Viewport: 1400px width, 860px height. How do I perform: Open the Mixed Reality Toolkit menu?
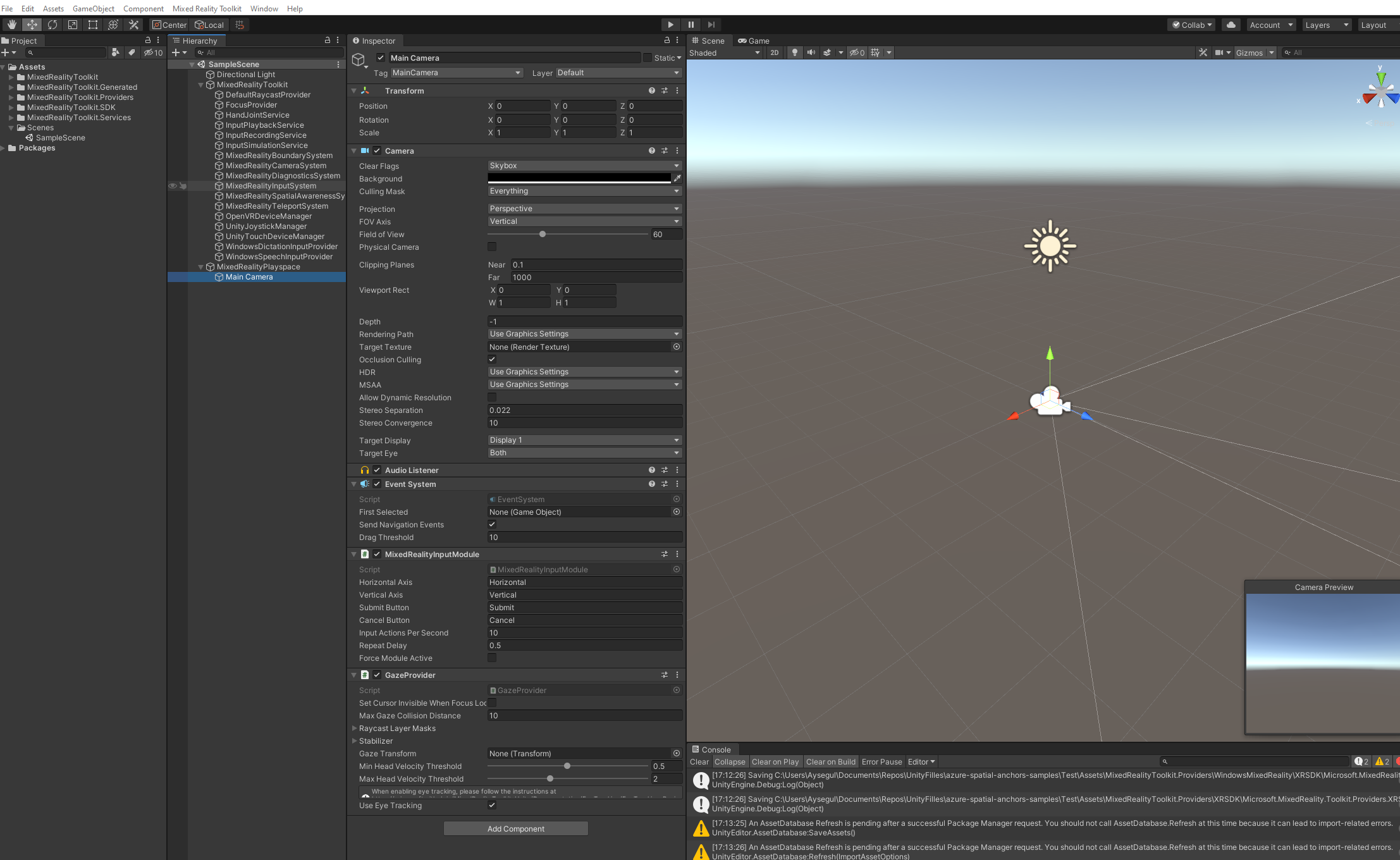pos(207,8)
